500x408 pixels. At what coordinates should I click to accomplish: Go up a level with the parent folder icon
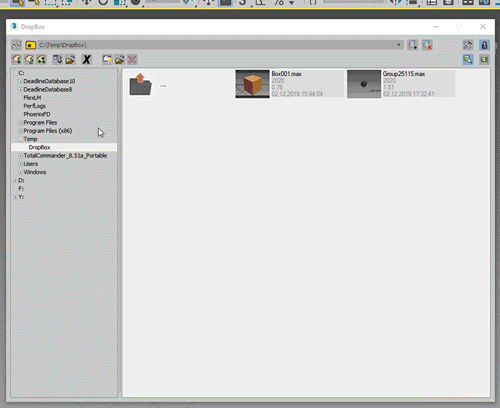pos(140,84)
